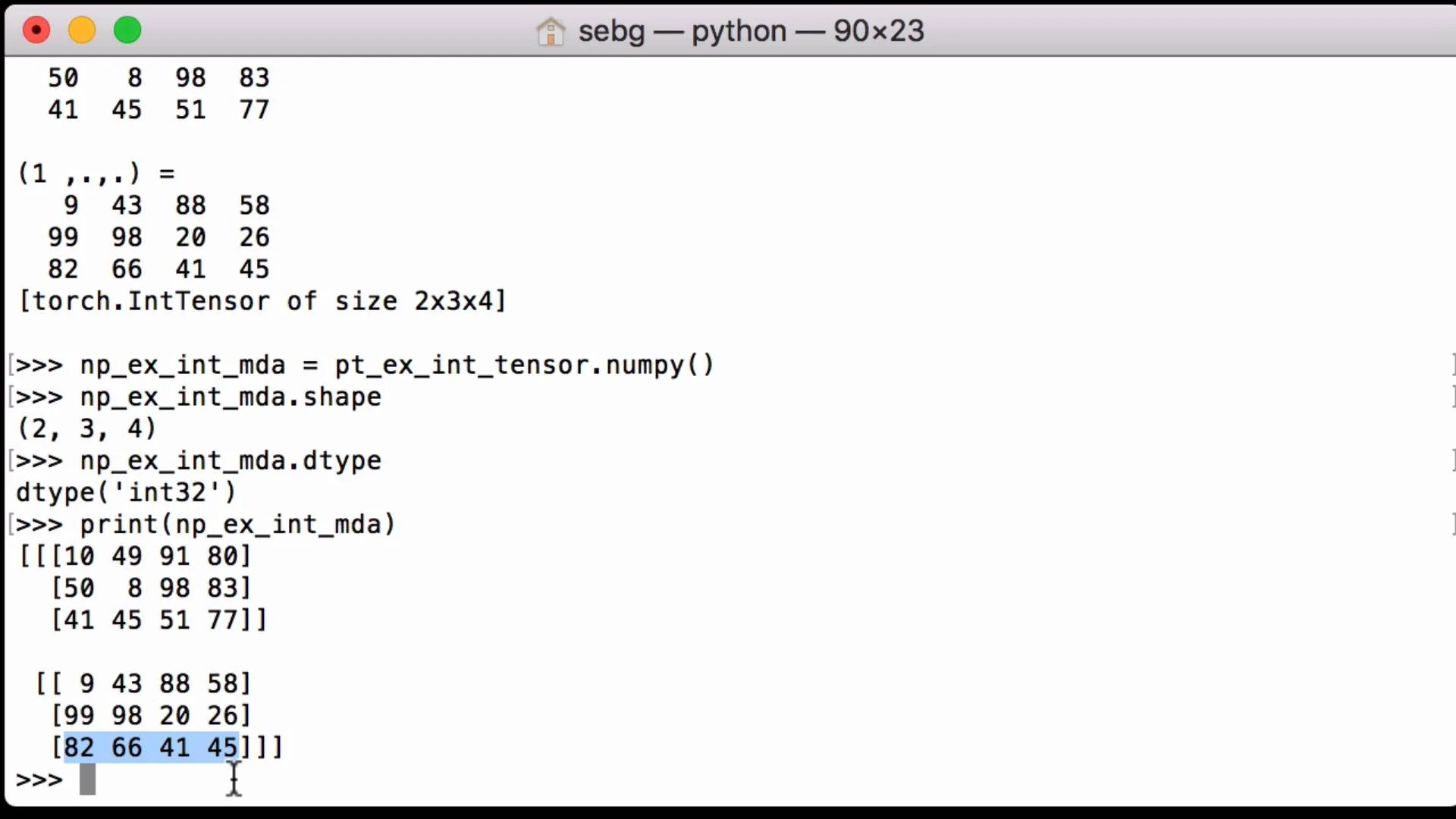Click the 'np_ex_int_mda.shape' command line

[x=231, y=397]
